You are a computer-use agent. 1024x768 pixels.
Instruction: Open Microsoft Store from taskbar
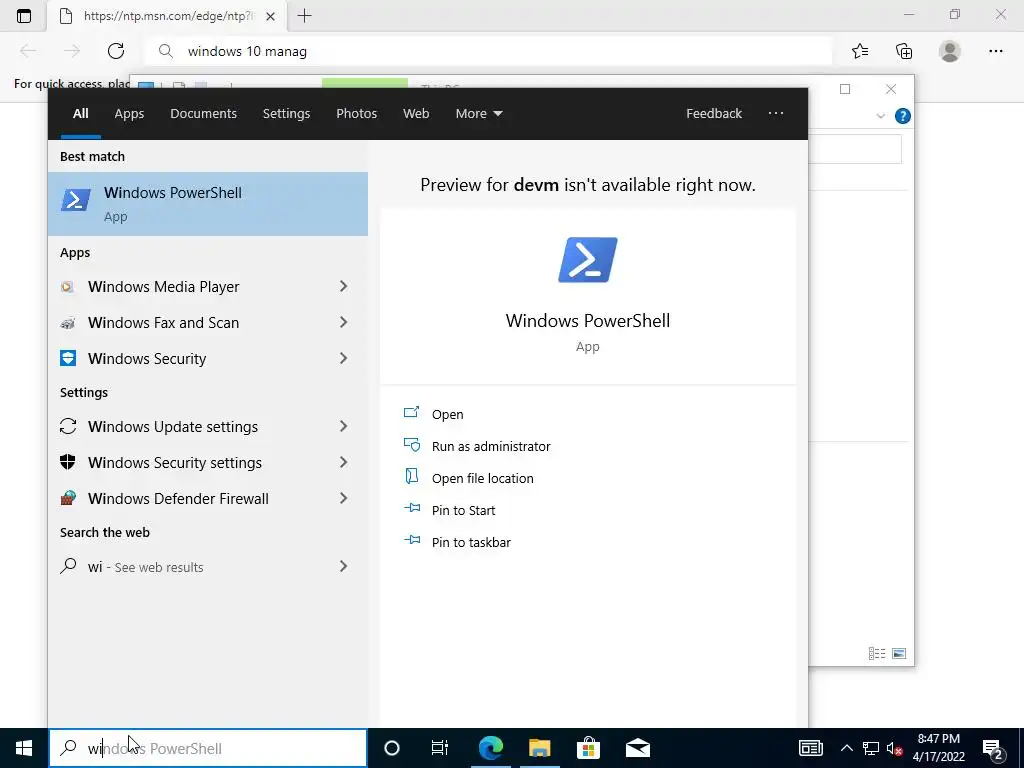pyautogui.click(x=588, y=748)
